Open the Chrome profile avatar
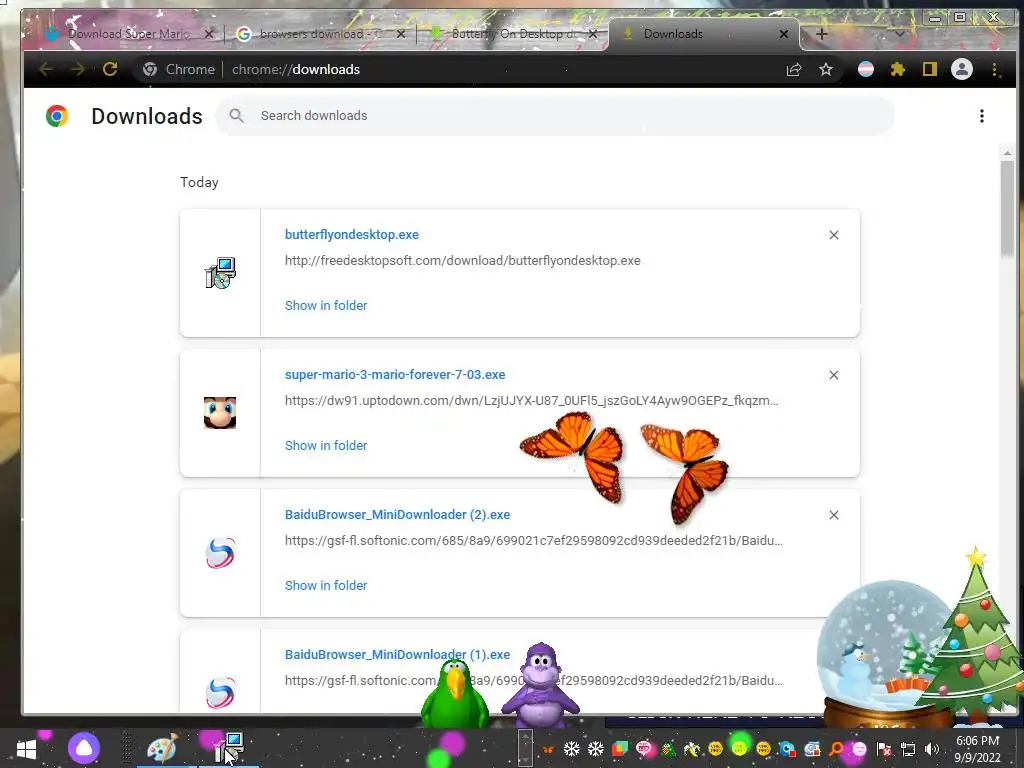The height and width of the screenshot is (768, 1024). [x=962, y=69]
